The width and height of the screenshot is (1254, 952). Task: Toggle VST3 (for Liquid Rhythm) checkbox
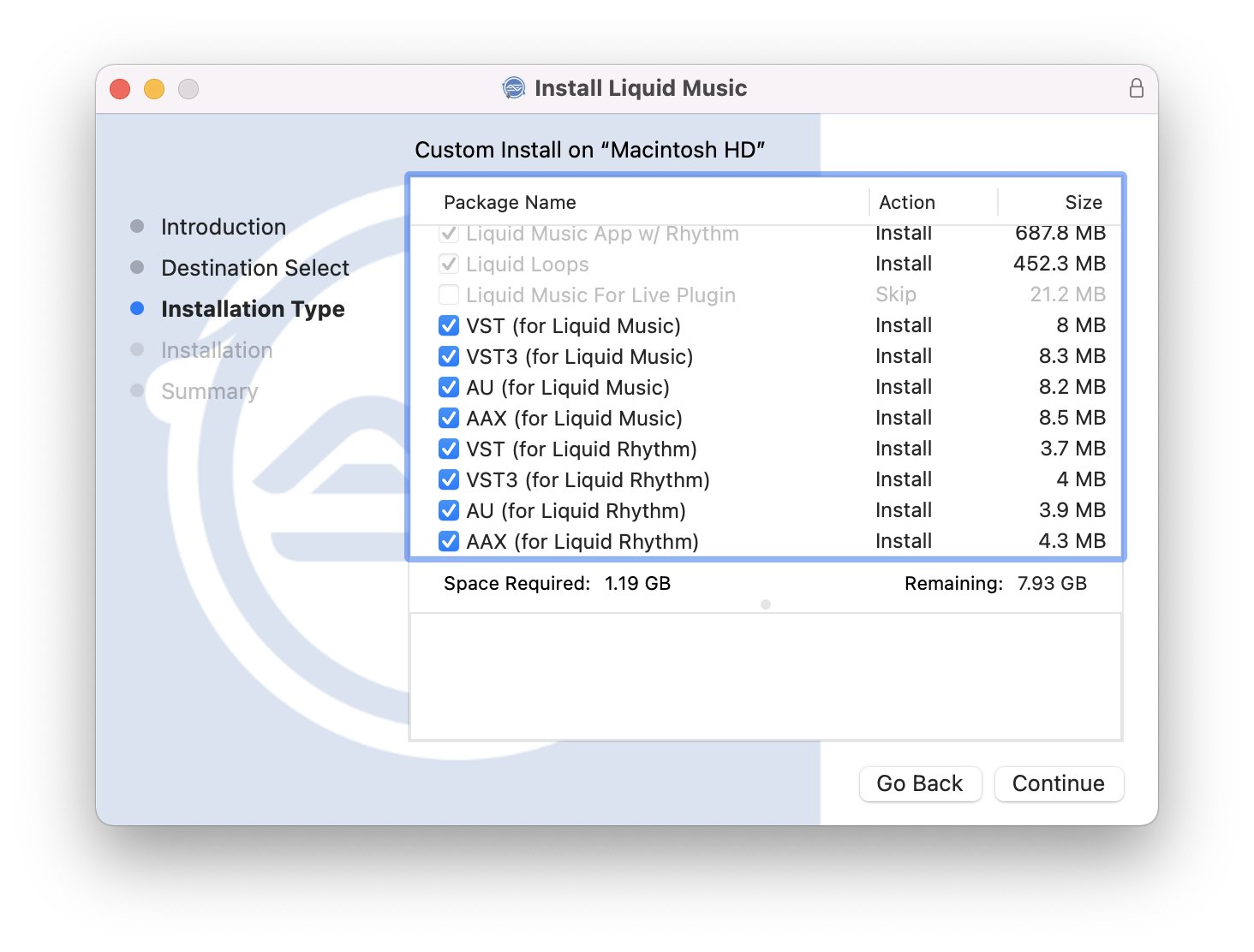[x=449, y=479]
